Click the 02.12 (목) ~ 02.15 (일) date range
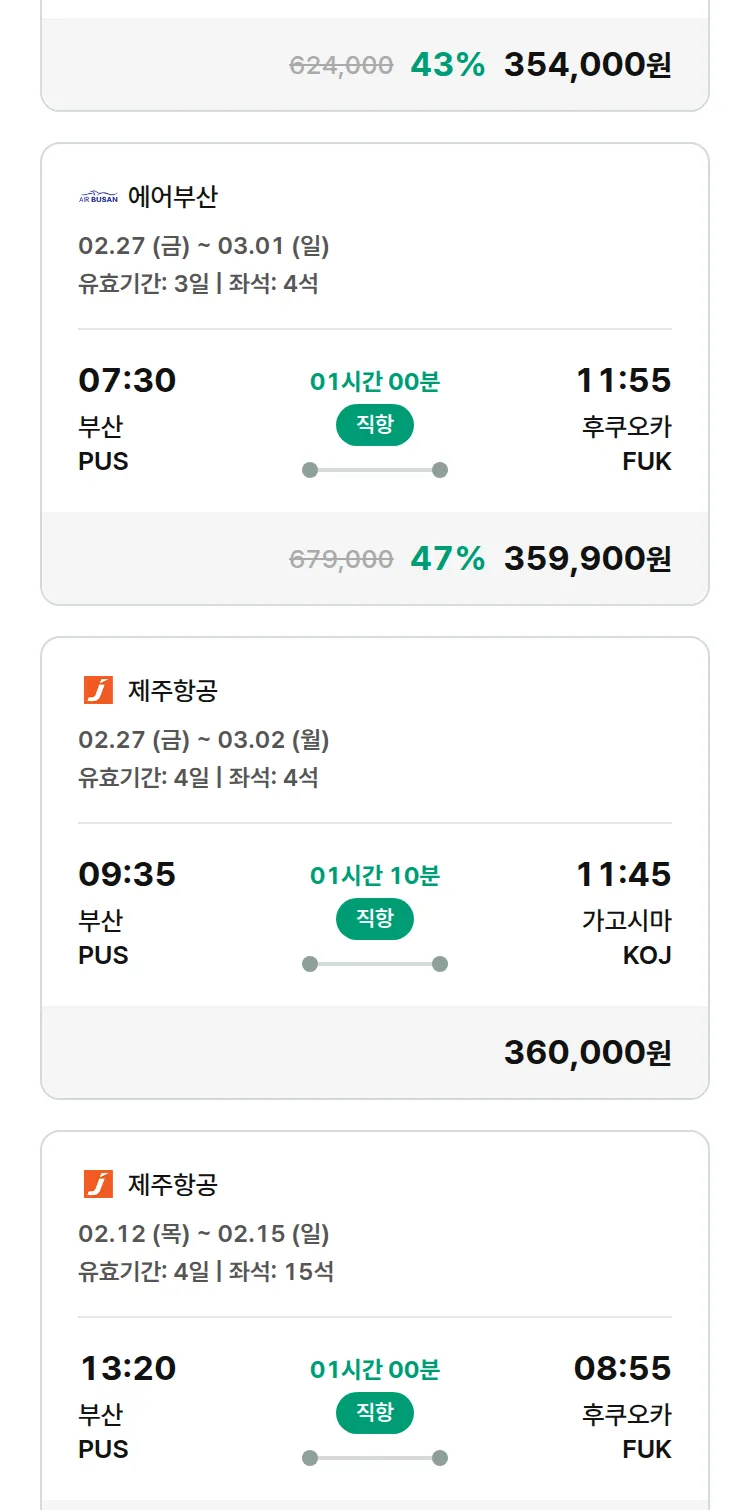This screenshot has width=750, height=1510. coord(203,1234)
